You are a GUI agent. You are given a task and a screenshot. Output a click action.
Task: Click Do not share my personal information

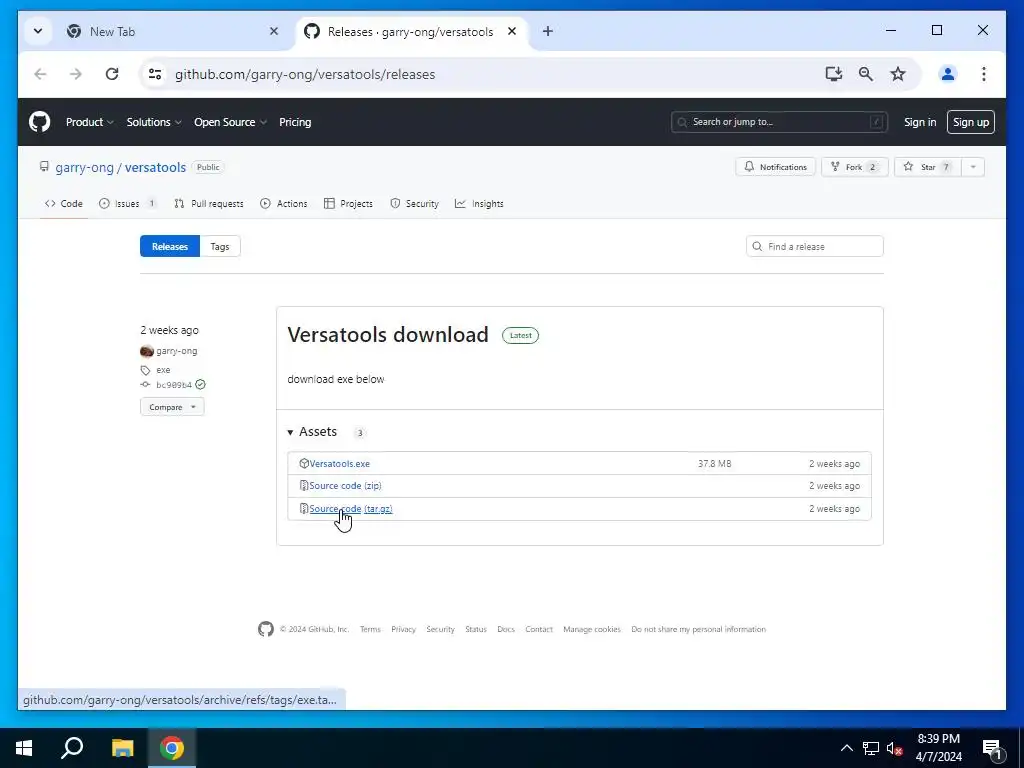coord(699,630)
